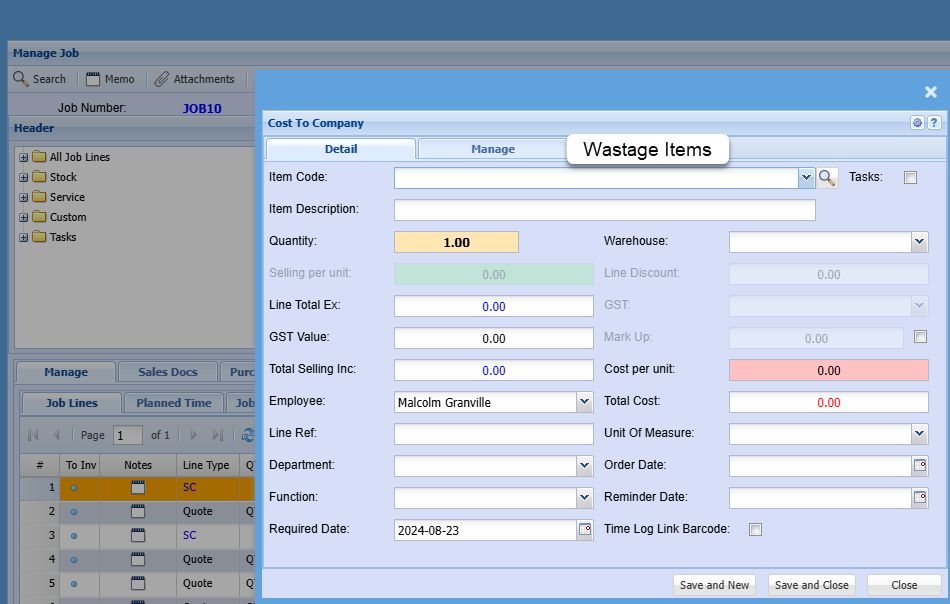This screenshot has height=604, width=950.
Task: Click the help question mark icon
Action: click(x=934, y=123)
